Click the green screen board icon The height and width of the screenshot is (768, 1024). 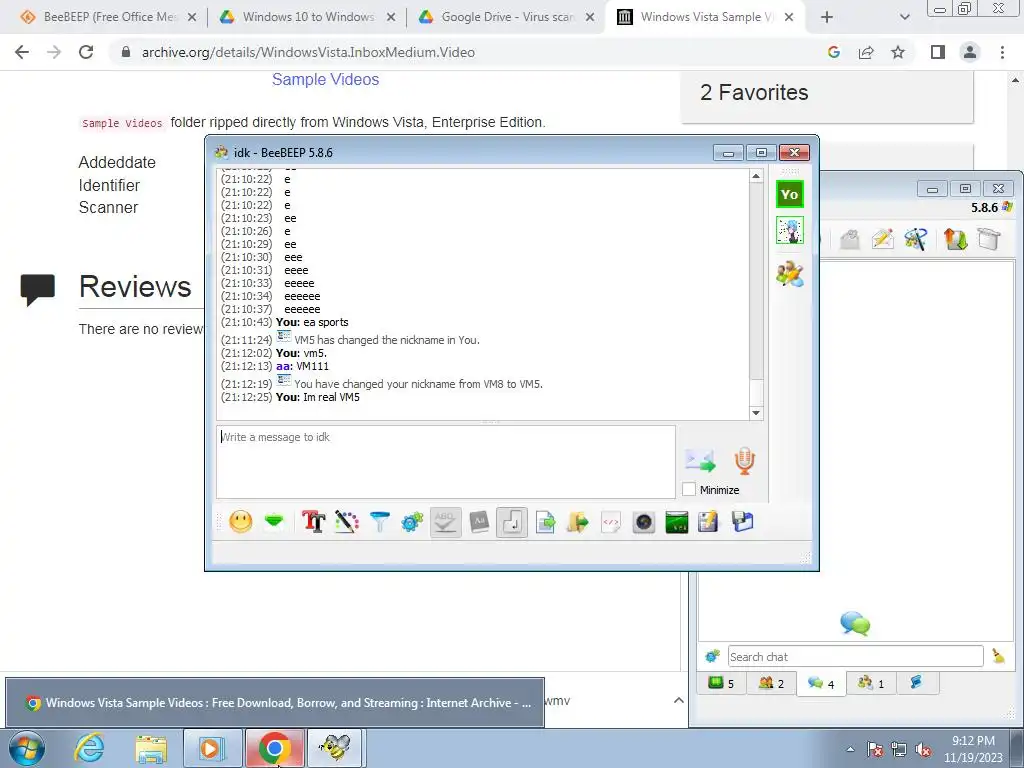(677, 522)
